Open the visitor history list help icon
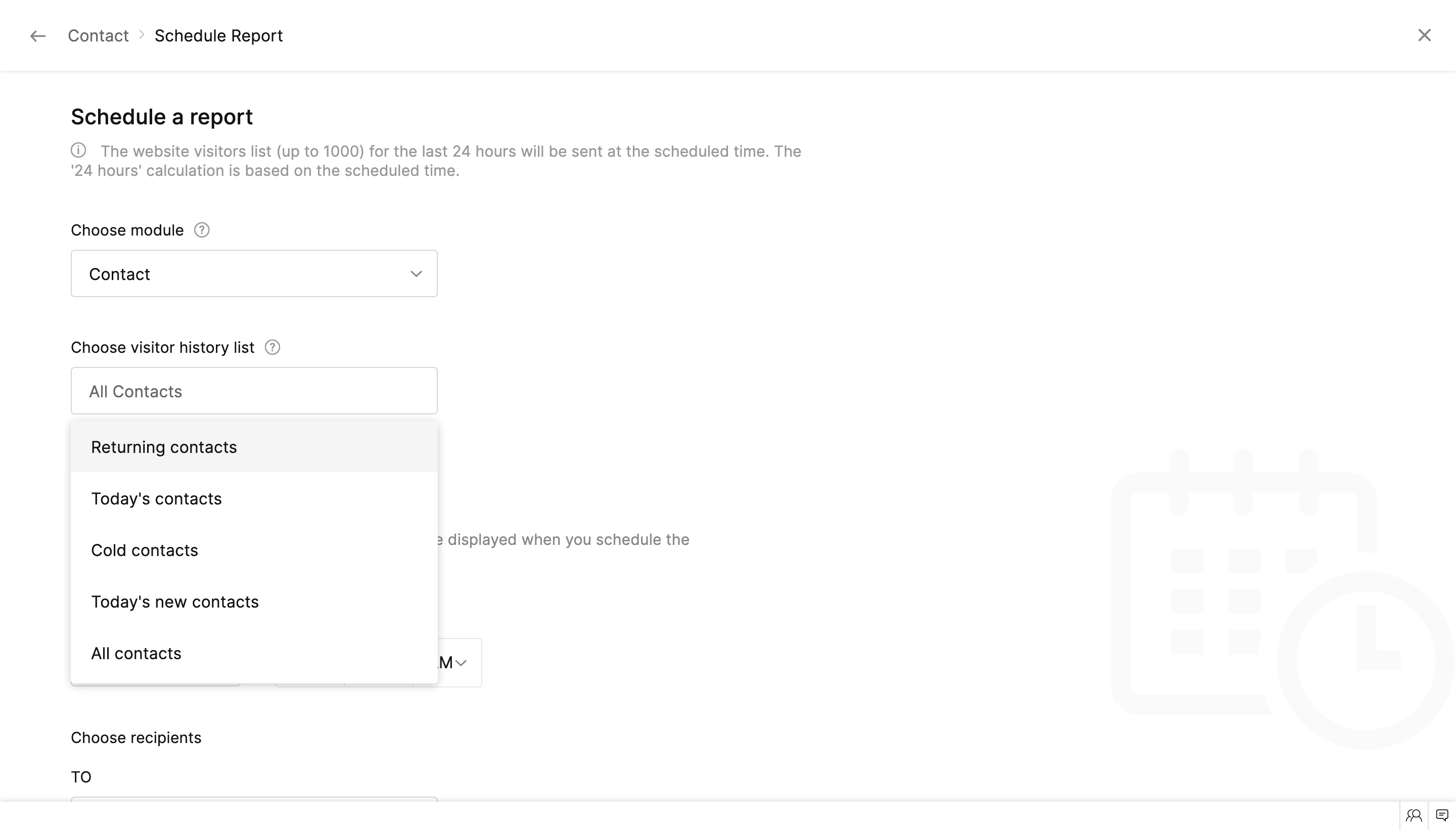1456x830 pixels. click(272, 348)
